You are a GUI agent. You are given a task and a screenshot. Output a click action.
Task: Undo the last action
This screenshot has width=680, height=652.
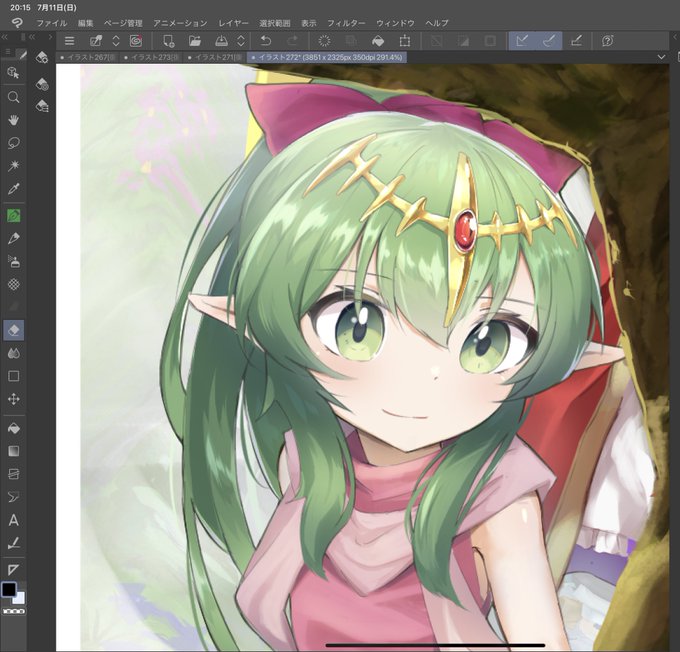pyautogui.click(x=265, y=41)
